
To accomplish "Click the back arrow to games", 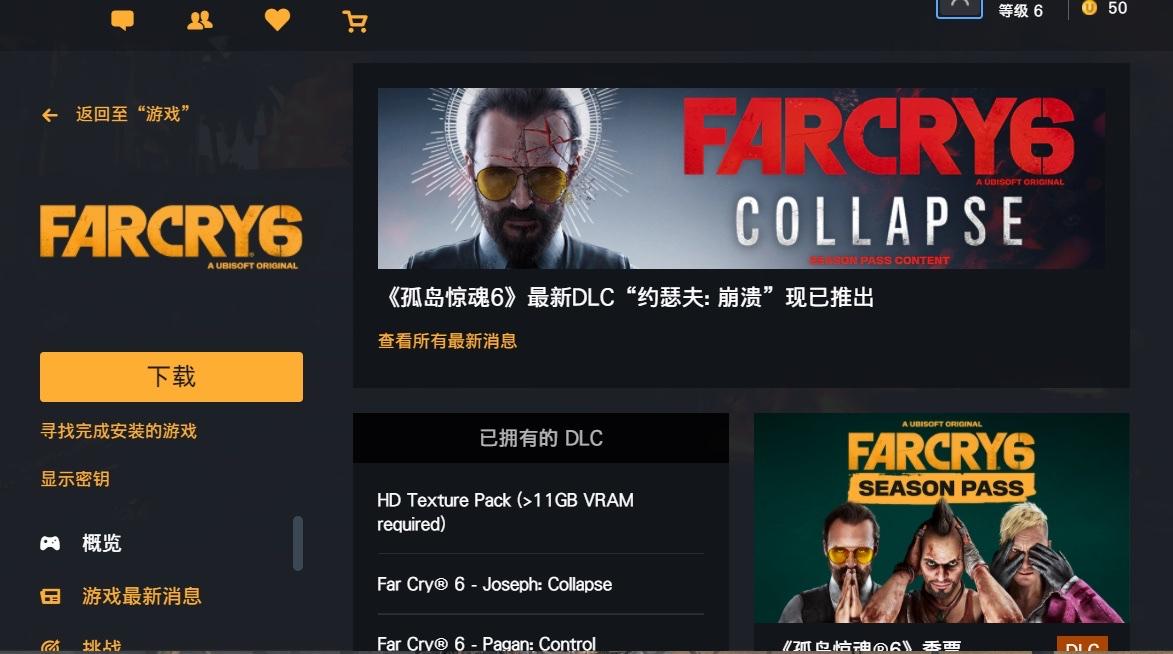I will 50,115.
